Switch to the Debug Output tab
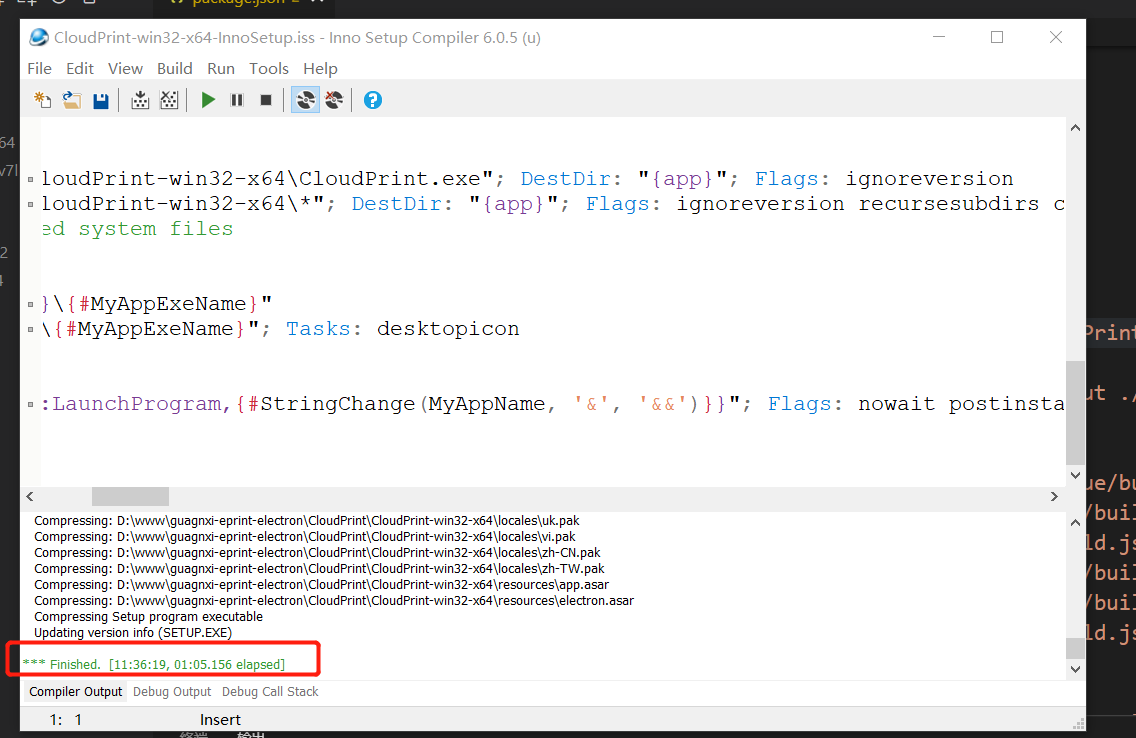This screenshot has width=1136, height=738. pyautogui.click(x=172, y=692)
